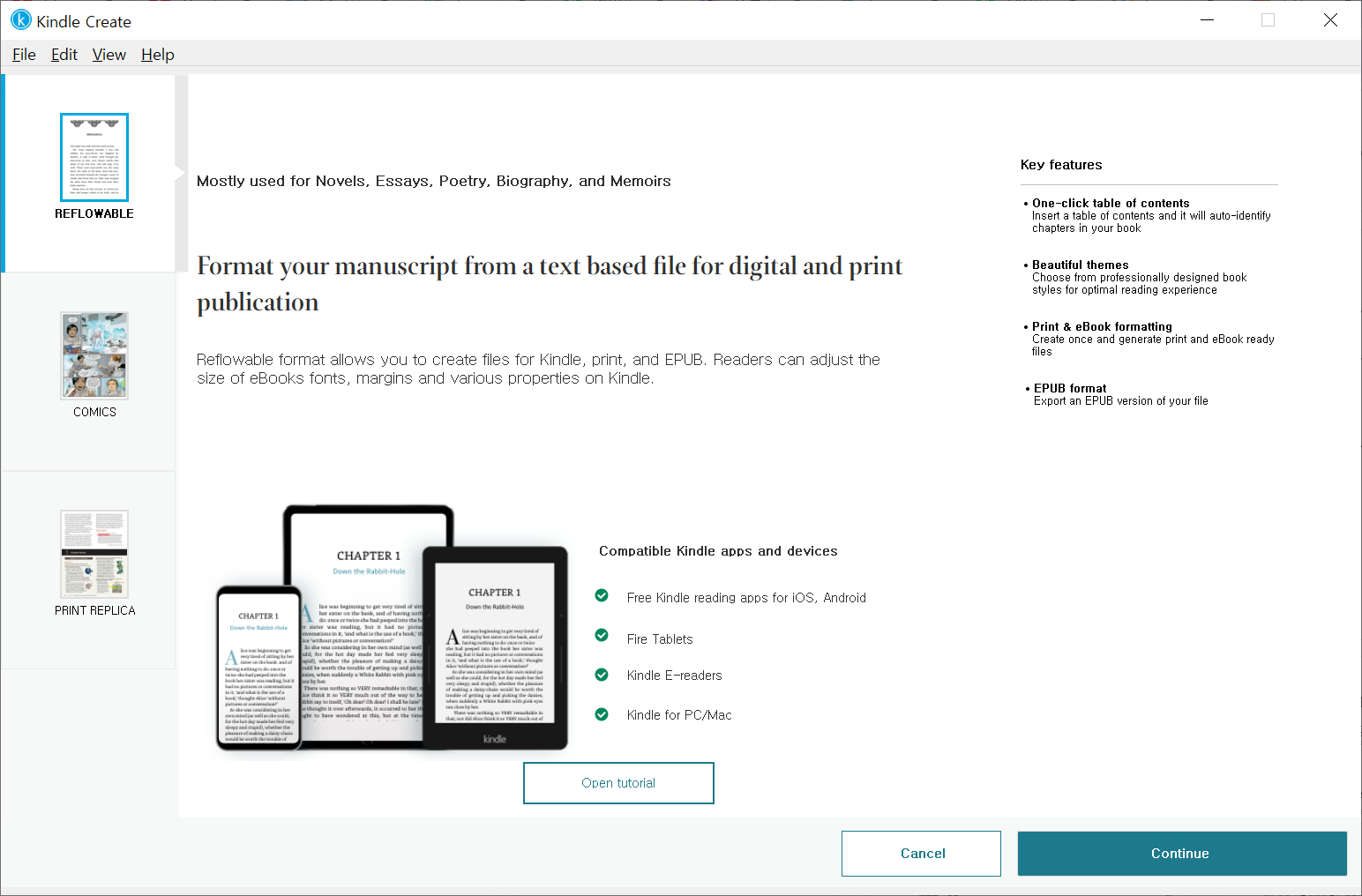Image resolution: width=1362 pixels, height=896 pixels.
Task: Click 'EPUB format' feature text
Action: tap(1070, 388)
